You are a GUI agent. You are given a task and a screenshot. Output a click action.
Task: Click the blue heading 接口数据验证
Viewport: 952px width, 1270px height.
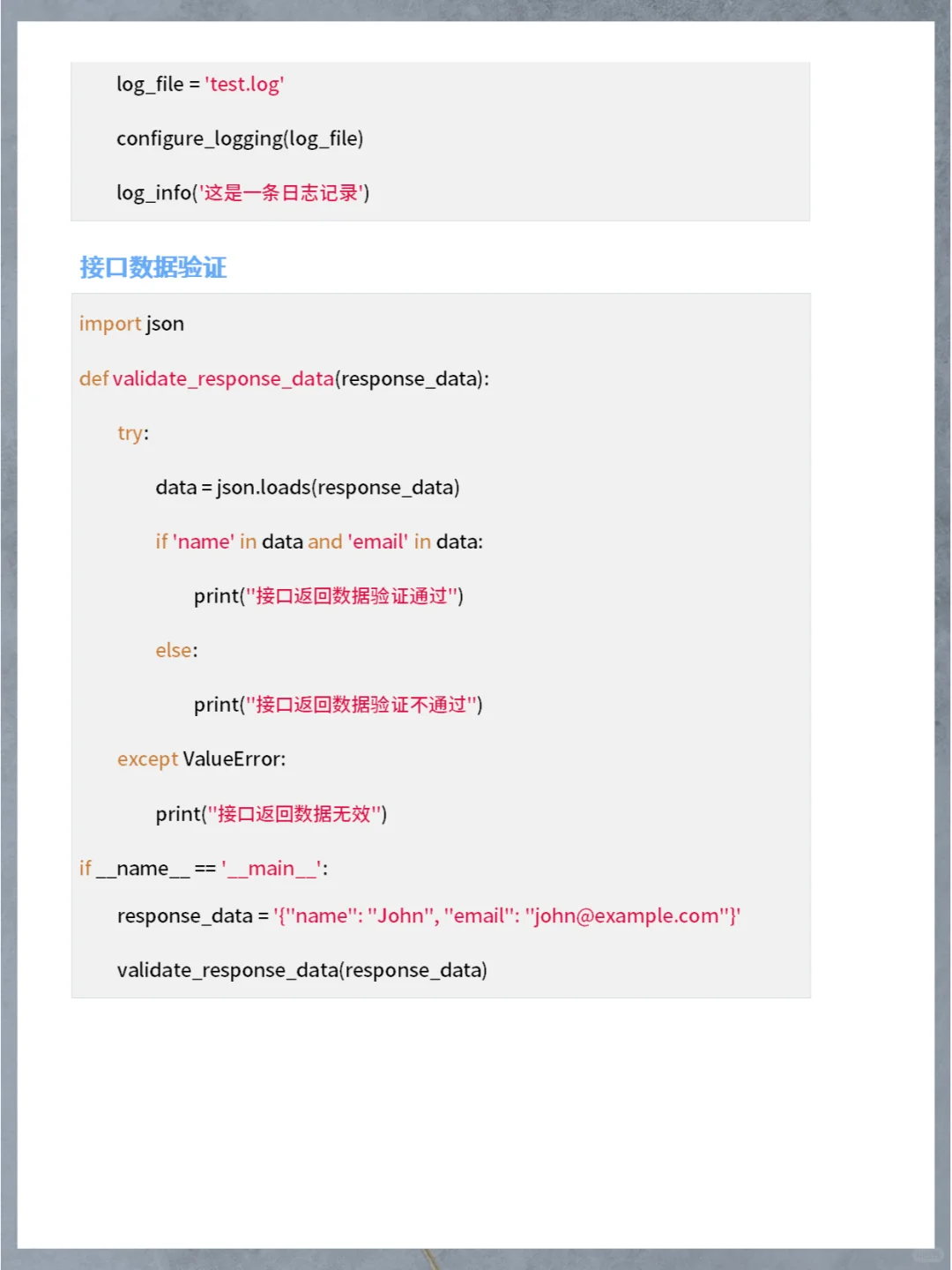[x=153, y=268]
